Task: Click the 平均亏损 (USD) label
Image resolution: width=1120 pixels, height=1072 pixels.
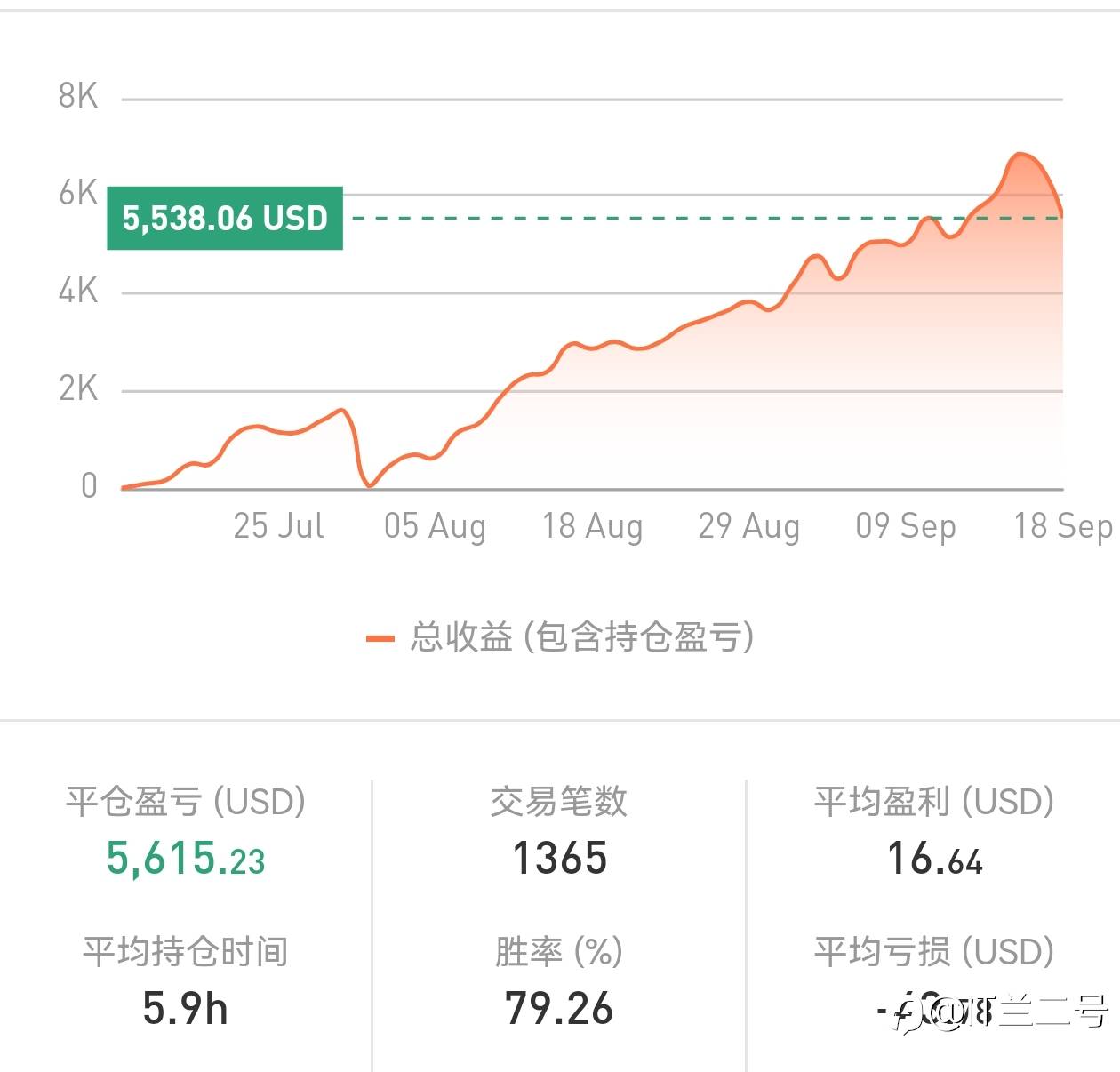Action: pyautogui.click(x=934, y=952)
